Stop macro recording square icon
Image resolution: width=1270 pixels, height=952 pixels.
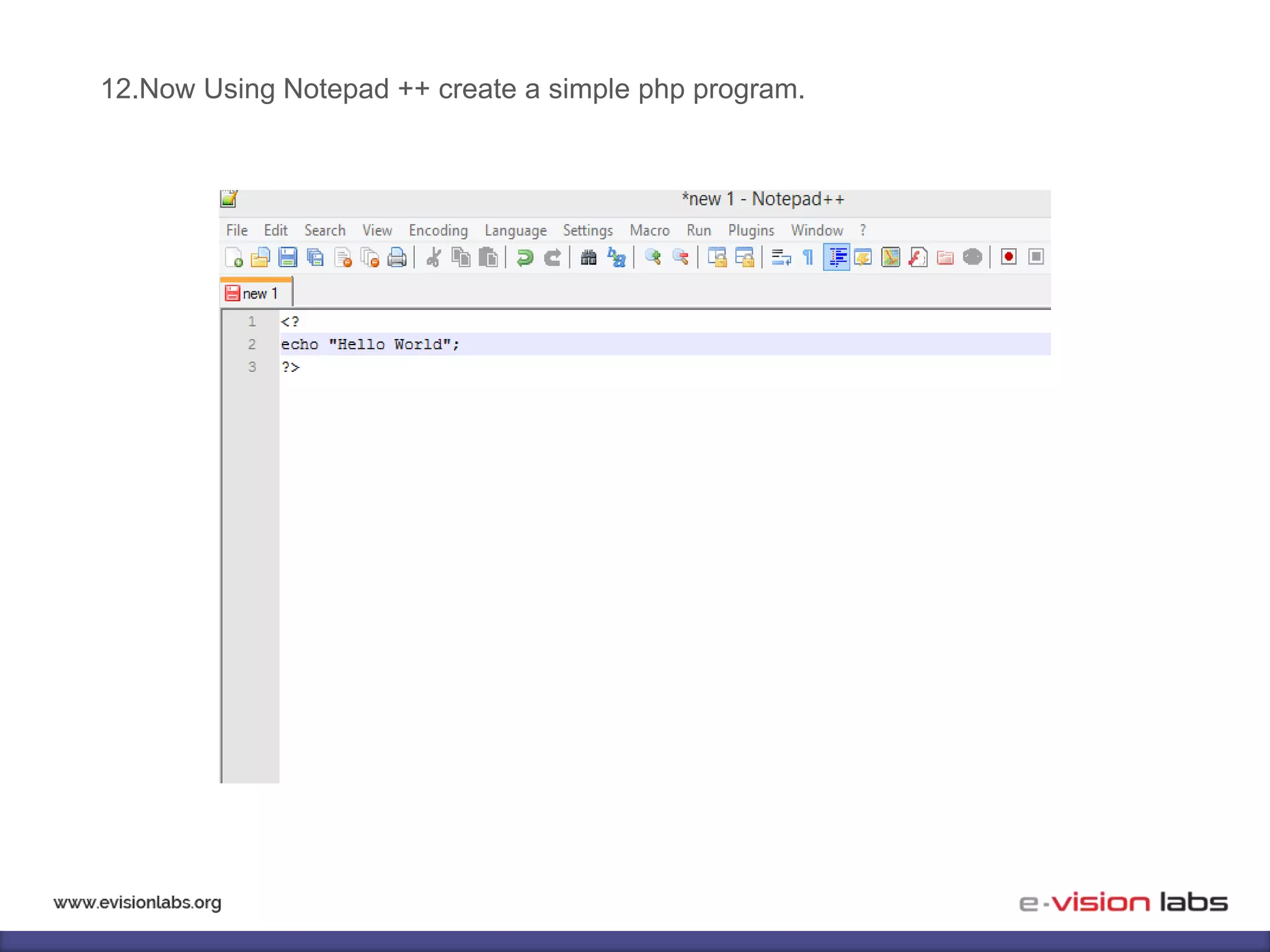point(1036,257)
